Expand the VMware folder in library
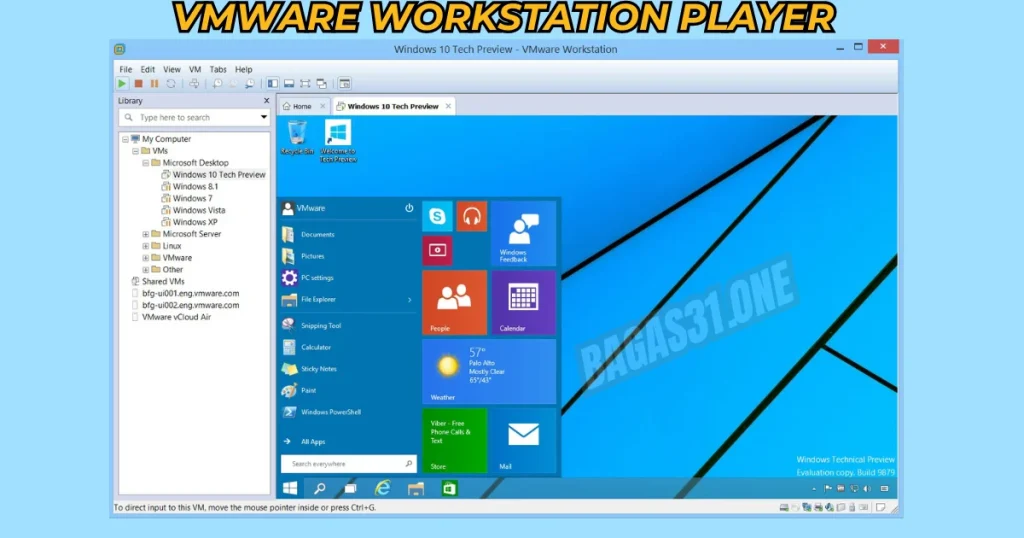 pos(146,258)
